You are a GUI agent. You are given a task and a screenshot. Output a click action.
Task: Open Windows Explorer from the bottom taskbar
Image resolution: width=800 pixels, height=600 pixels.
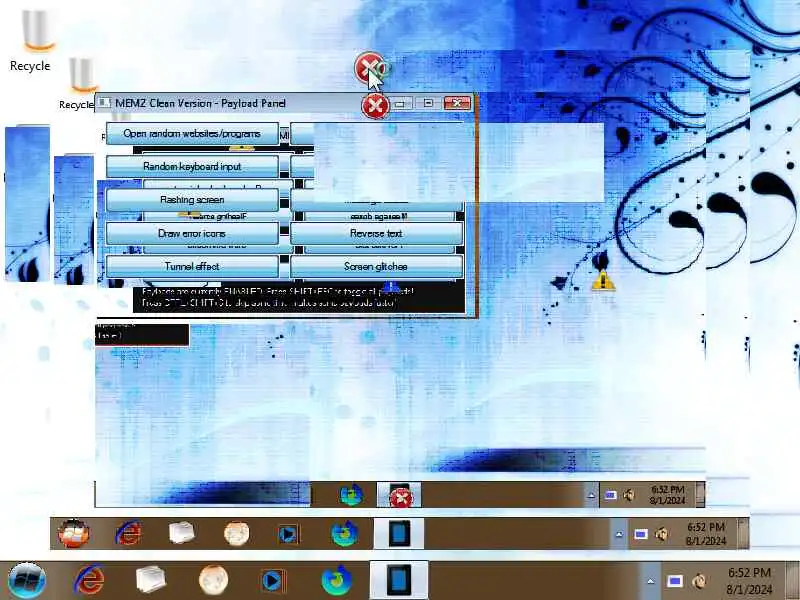pyautogui.click(x=151, y=581)
